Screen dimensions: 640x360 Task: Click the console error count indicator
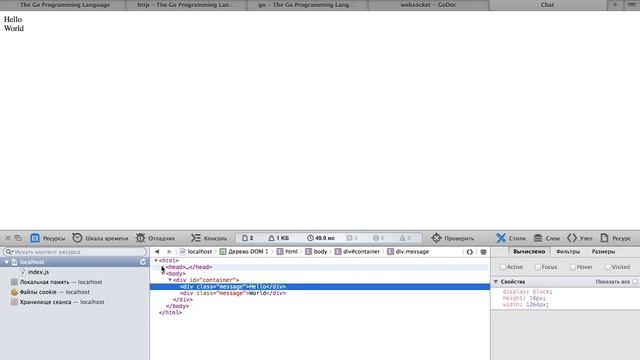click(x=378, y=238)
